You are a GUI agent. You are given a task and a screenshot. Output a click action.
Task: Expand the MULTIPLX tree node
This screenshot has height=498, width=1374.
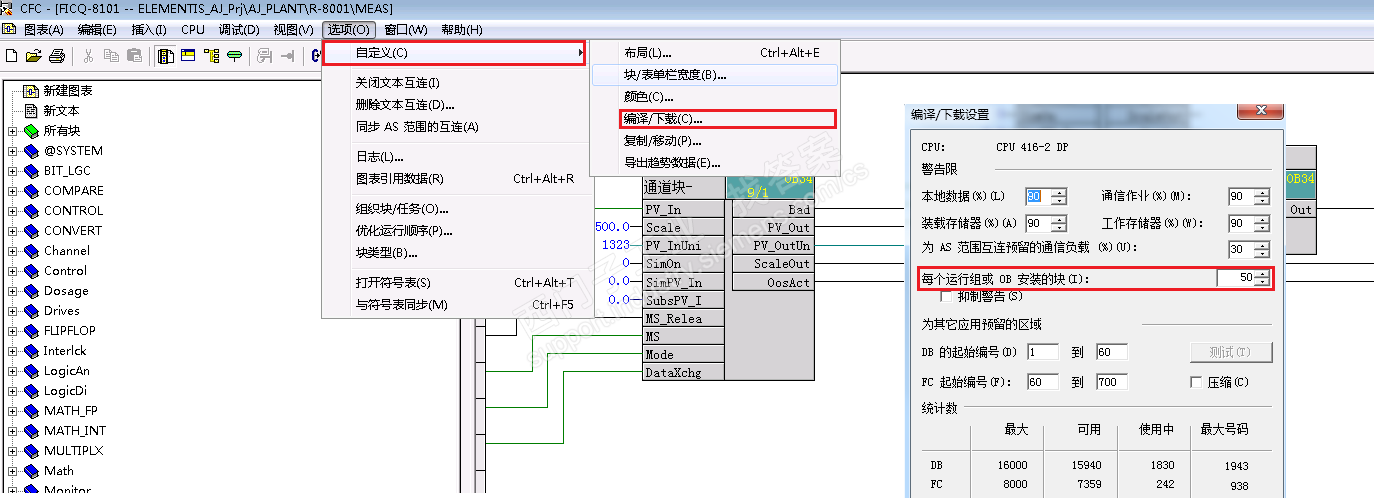[13, 451]
